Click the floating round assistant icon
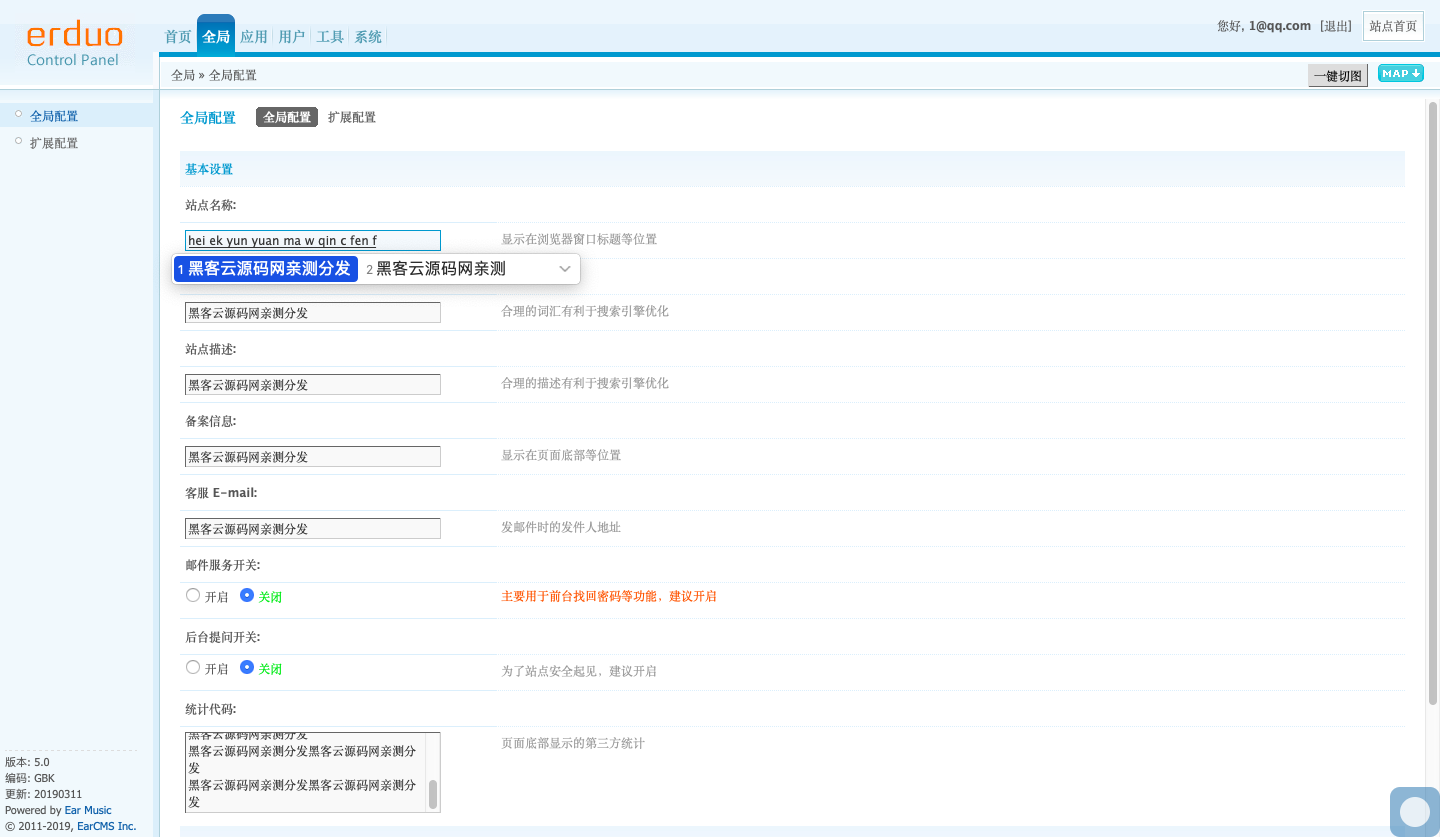The width and height of the screenshot is (1440, 837). 1414,811
